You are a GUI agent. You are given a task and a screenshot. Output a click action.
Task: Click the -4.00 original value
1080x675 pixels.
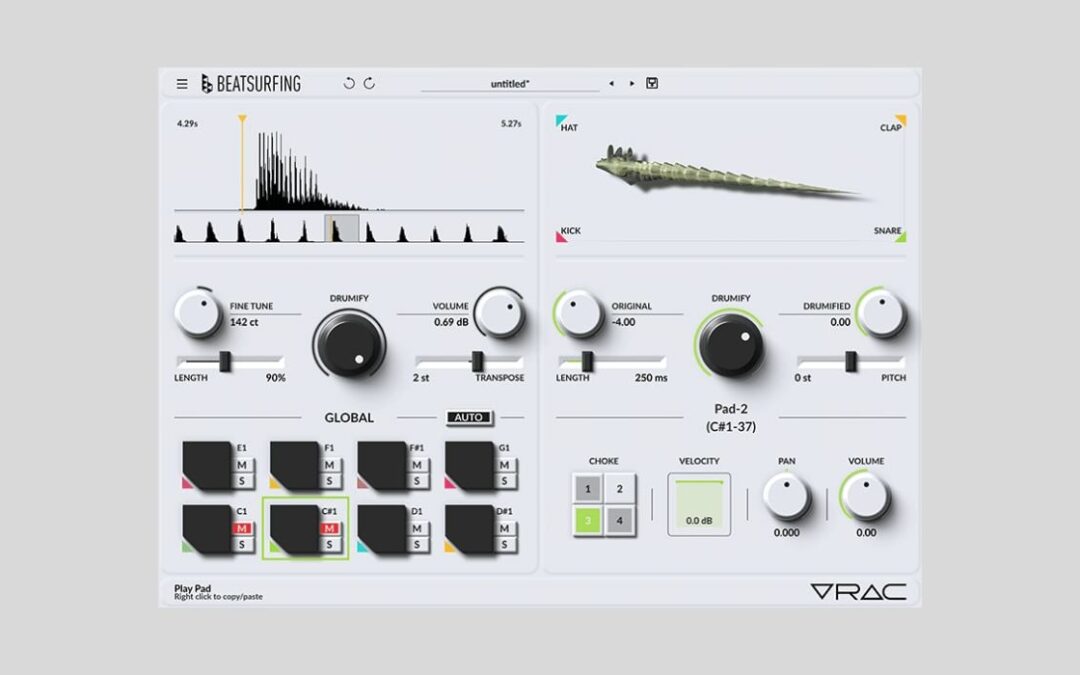(623, 322)
